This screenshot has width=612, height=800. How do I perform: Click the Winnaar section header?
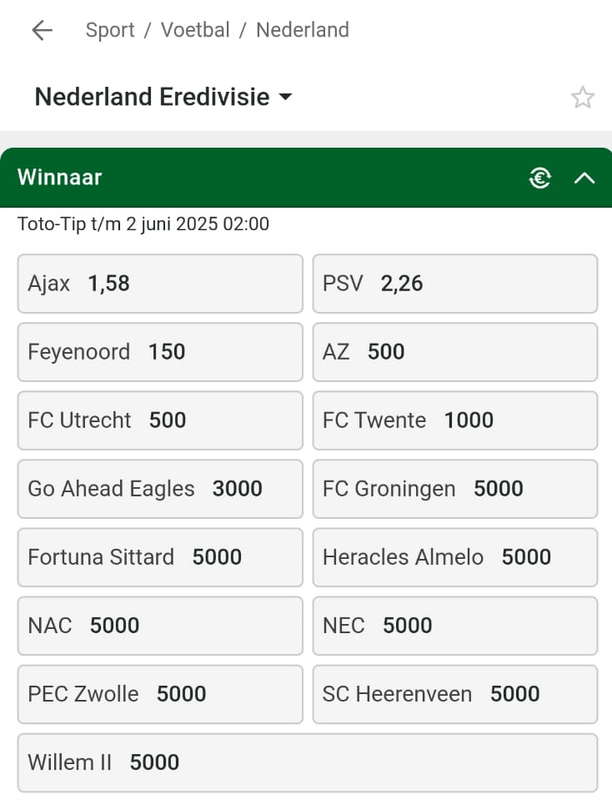pyautogui.click(x=200, y=178)
